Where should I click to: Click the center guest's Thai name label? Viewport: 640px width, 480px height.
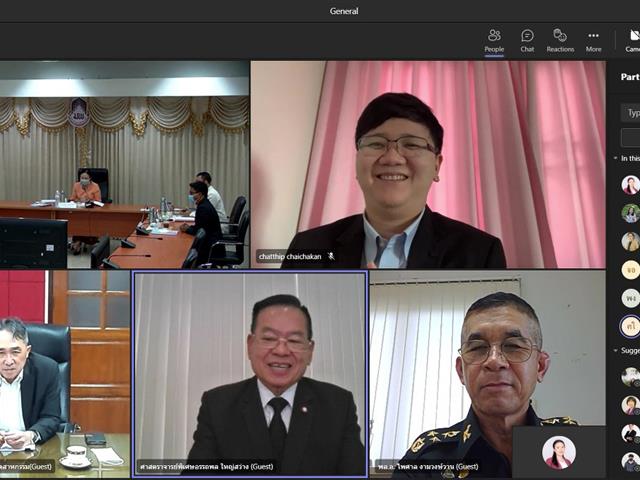click(207, 466)
